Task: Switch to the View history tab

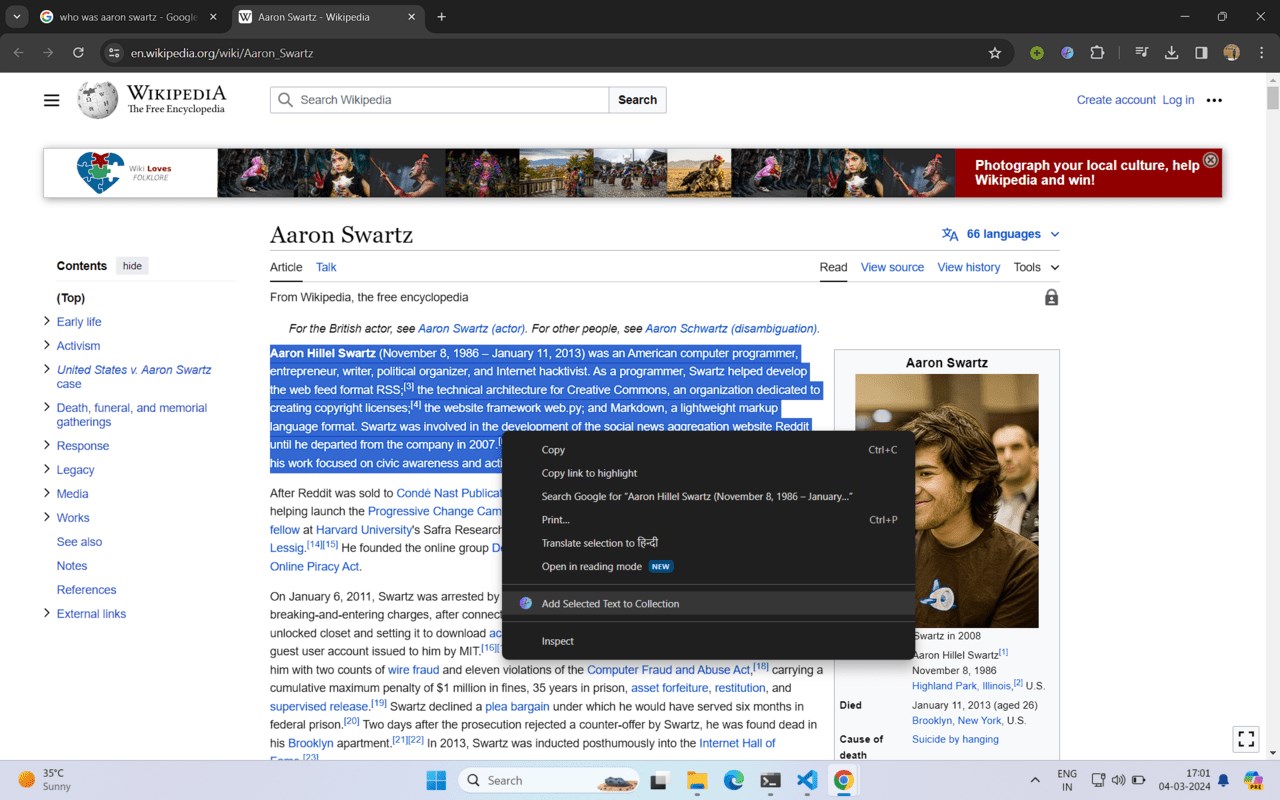Action: point(969,267)
